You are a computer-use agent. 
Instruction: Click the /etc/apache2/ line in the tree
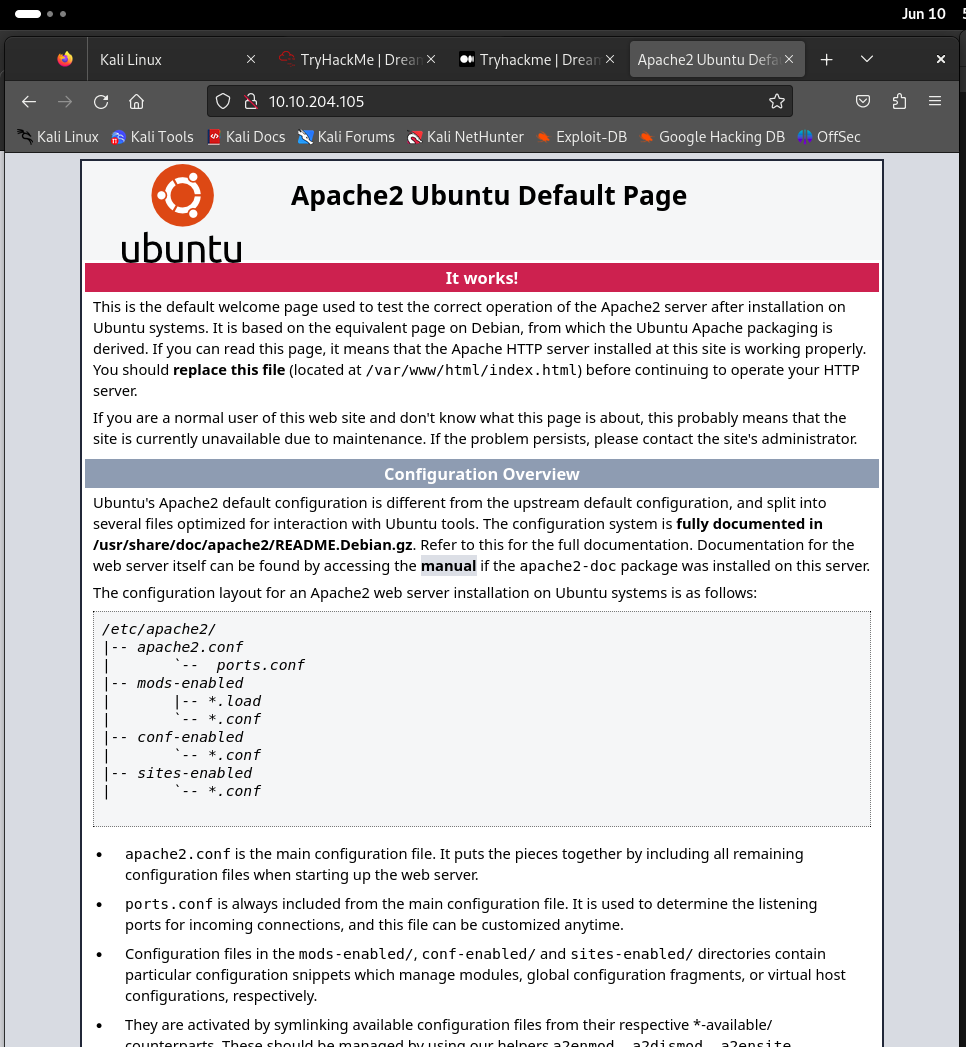click(159, 629)
